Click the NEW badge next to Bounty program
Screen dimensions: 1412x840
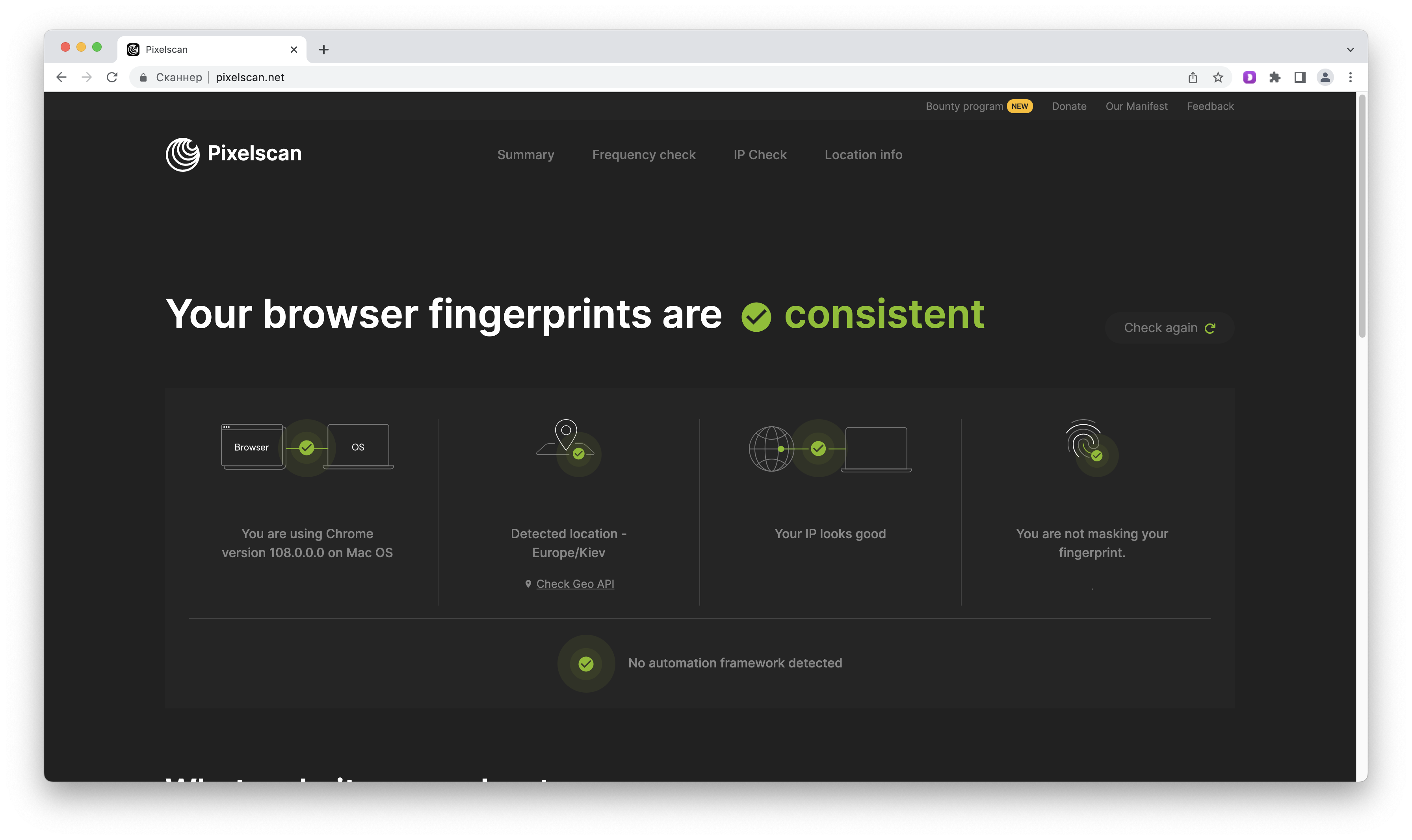[x=1020, y=106]
